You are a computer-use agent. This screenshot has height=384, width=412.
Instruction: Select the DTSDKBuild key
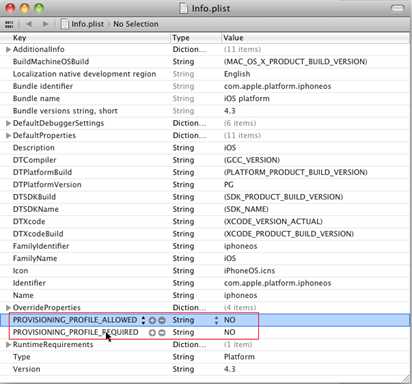[34, 197]
